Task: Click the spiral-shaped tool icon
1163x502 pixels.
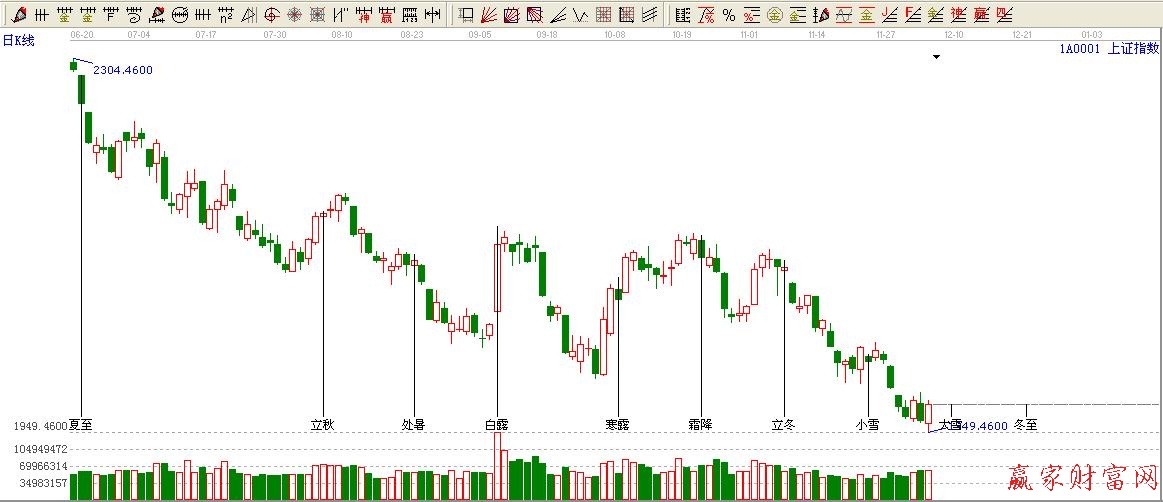Action: [x=134, y=15]
